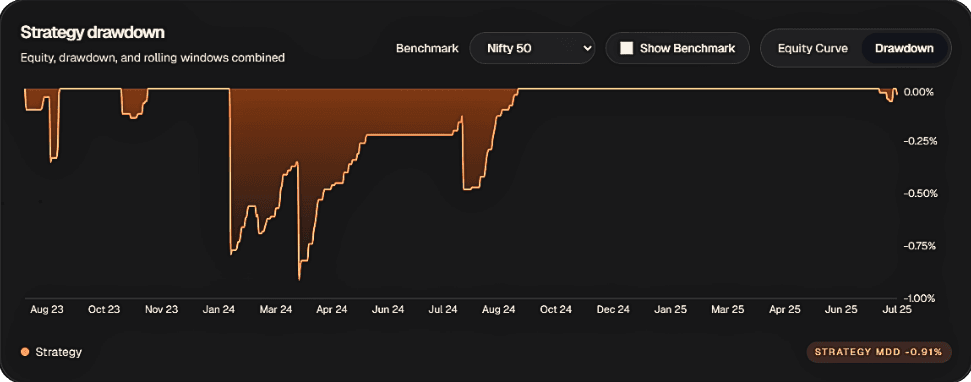Click the -0.75% y-axis value
The height and width of the screenshot is (382, 971).
(x=919, y=246)
